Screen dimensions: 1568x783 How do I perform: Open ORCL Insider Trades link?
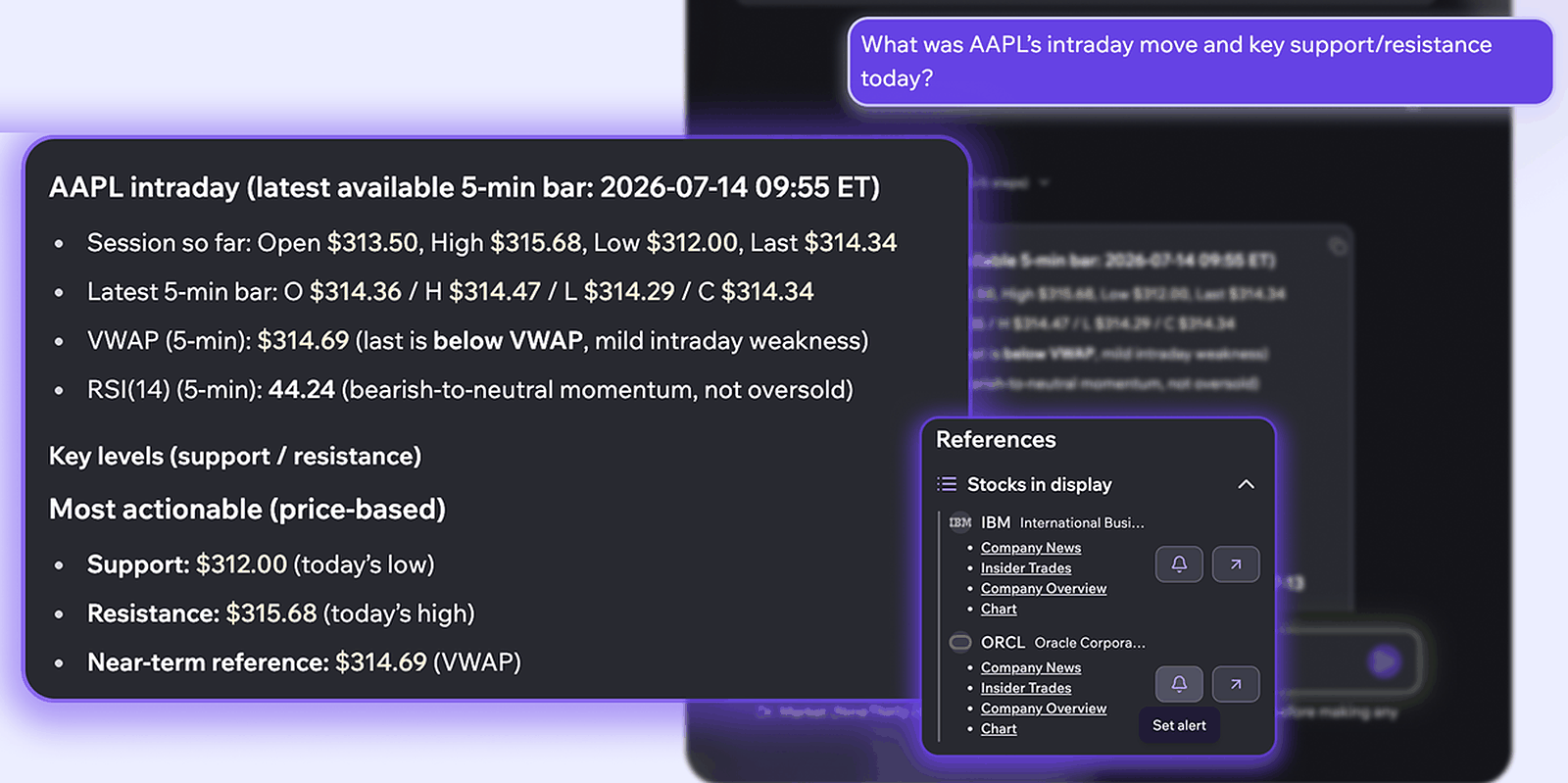point(1026,689)
